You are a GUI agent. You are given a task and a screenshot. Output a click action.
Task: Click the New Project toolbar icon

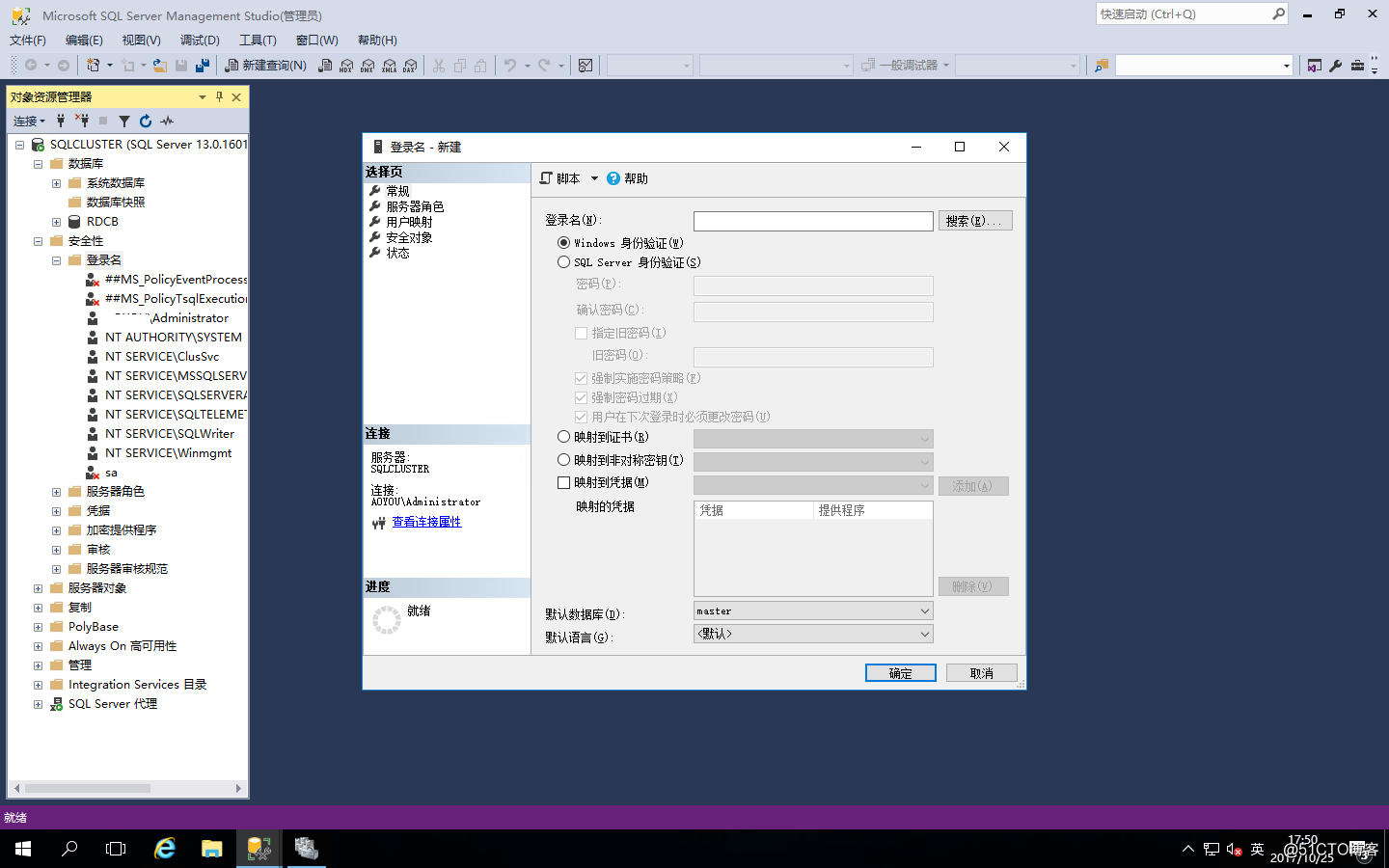click(93, 66)
